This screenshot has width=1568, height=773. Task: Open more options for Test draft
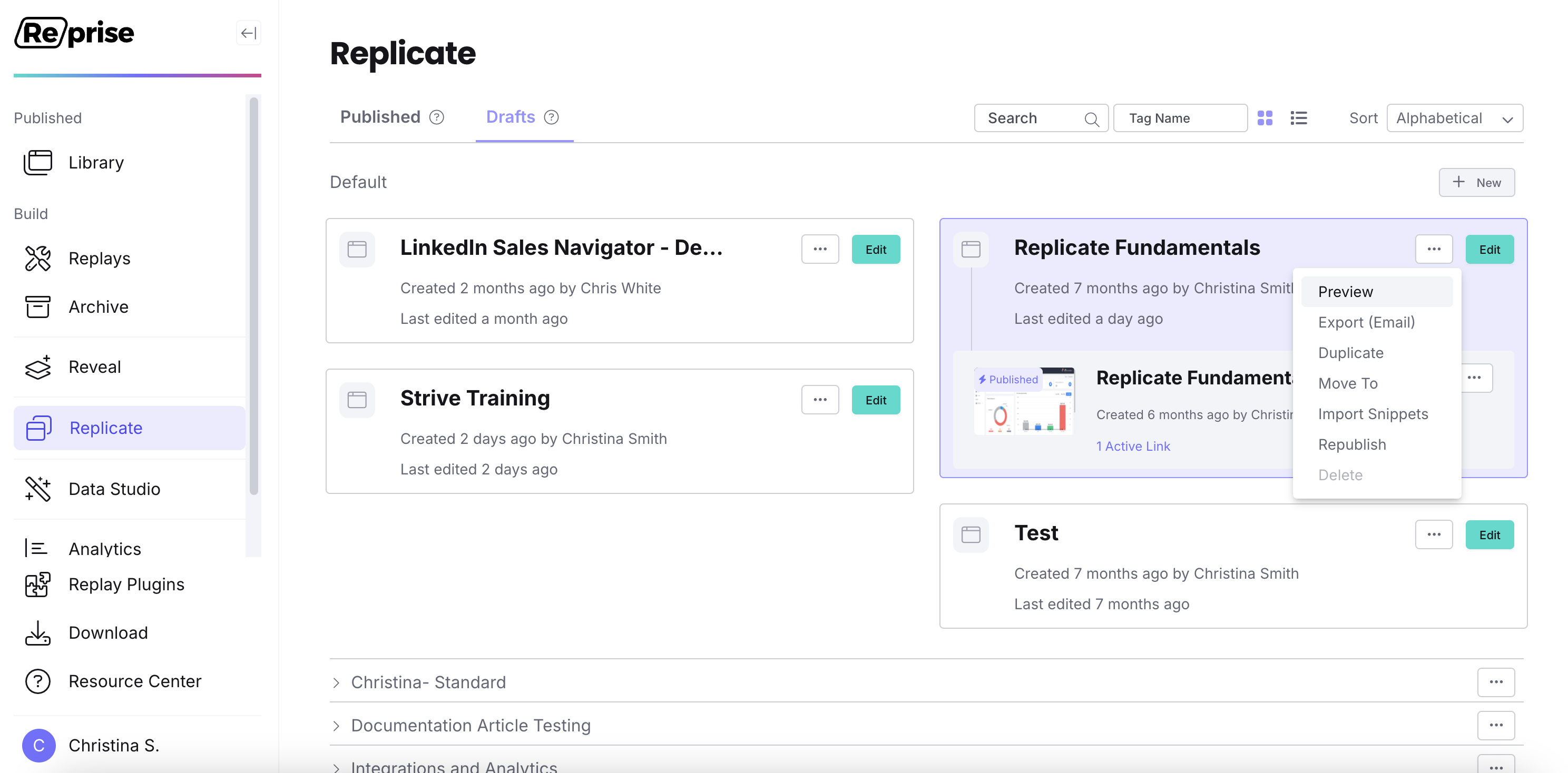coord(1434,534)
